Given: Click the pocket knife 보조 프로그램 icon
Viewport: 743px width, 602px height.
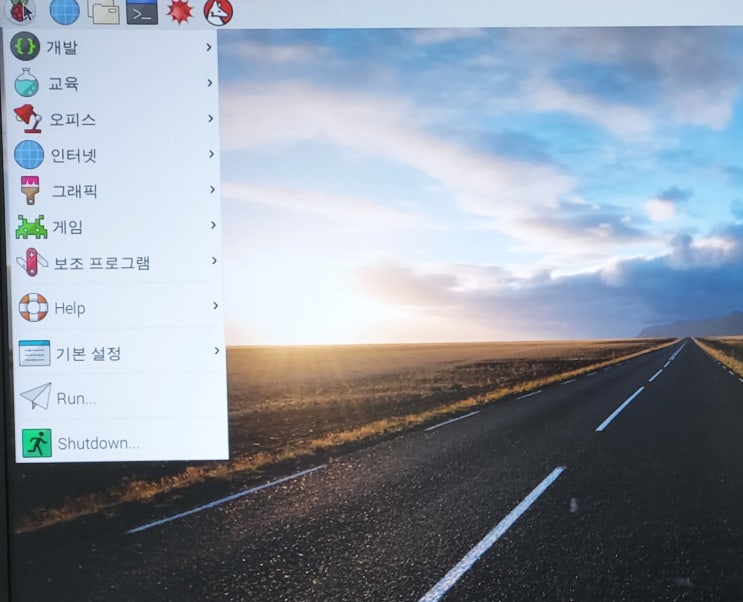Looking at the screenshot, I should click(32, 262).
